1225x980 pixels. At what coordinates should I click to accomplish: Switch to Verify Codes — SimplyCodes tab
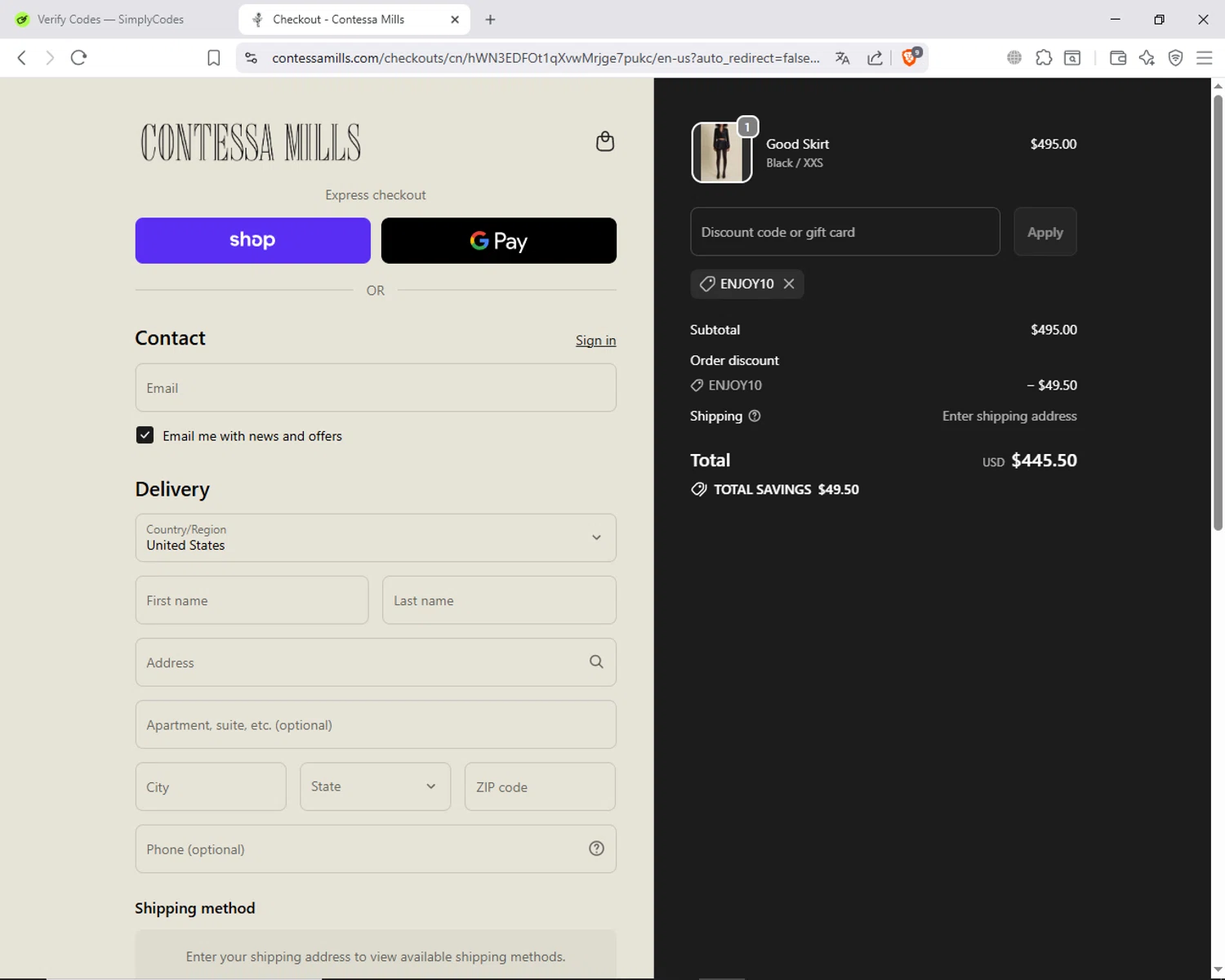[110, 20]
